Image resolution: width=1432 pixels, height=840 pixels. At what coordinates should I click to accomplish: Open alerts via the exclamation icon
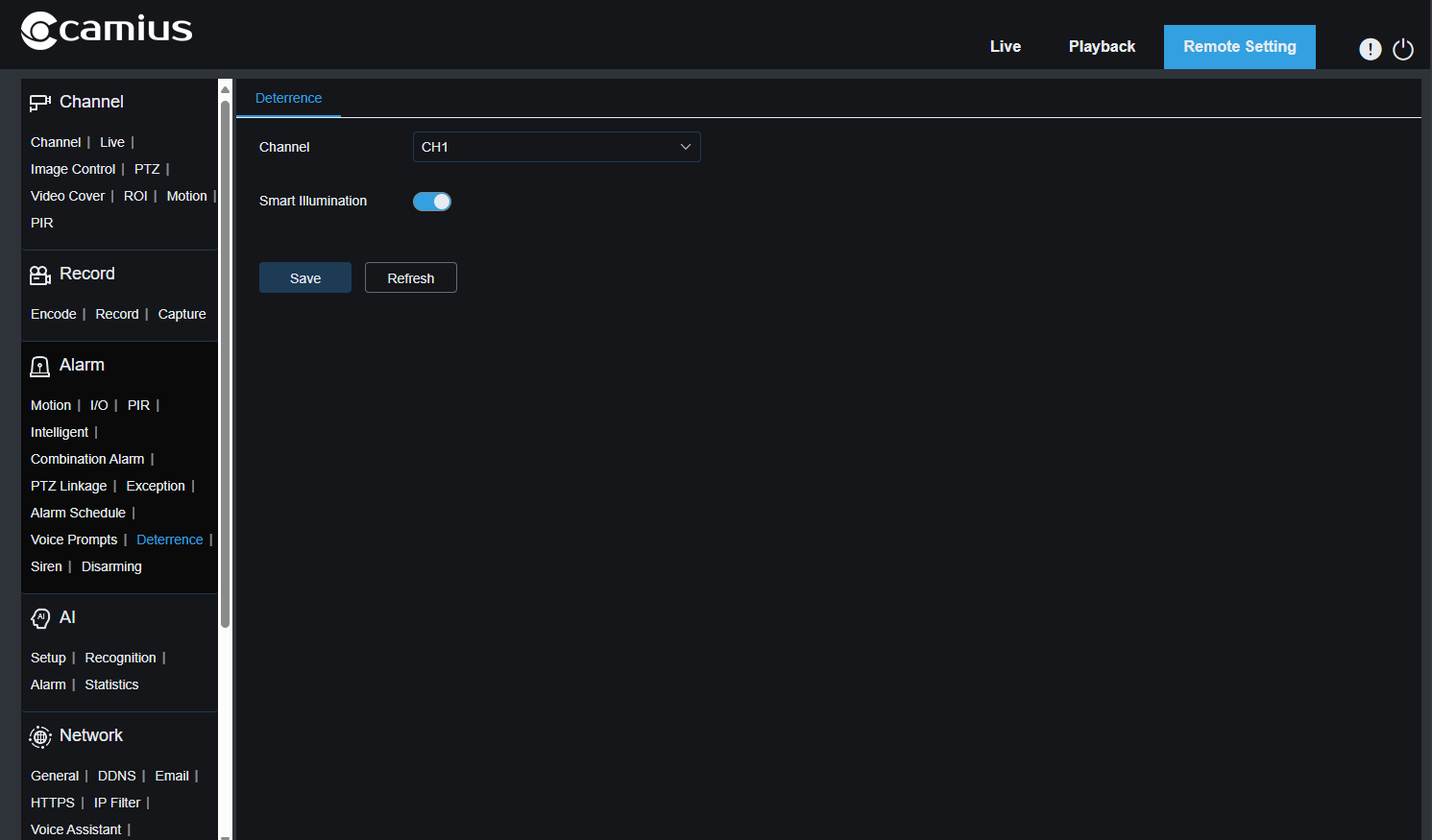(x=1371, y=48)
